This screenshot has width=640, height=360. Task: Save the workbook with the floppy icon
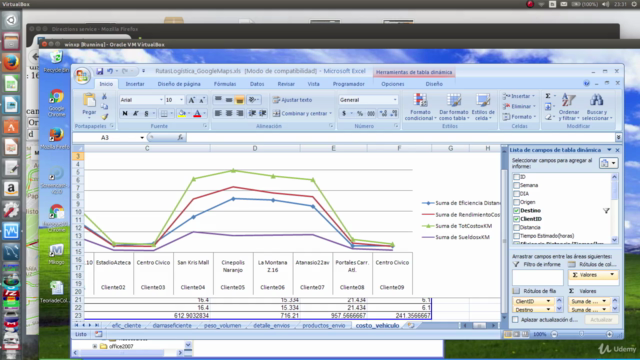100,71
